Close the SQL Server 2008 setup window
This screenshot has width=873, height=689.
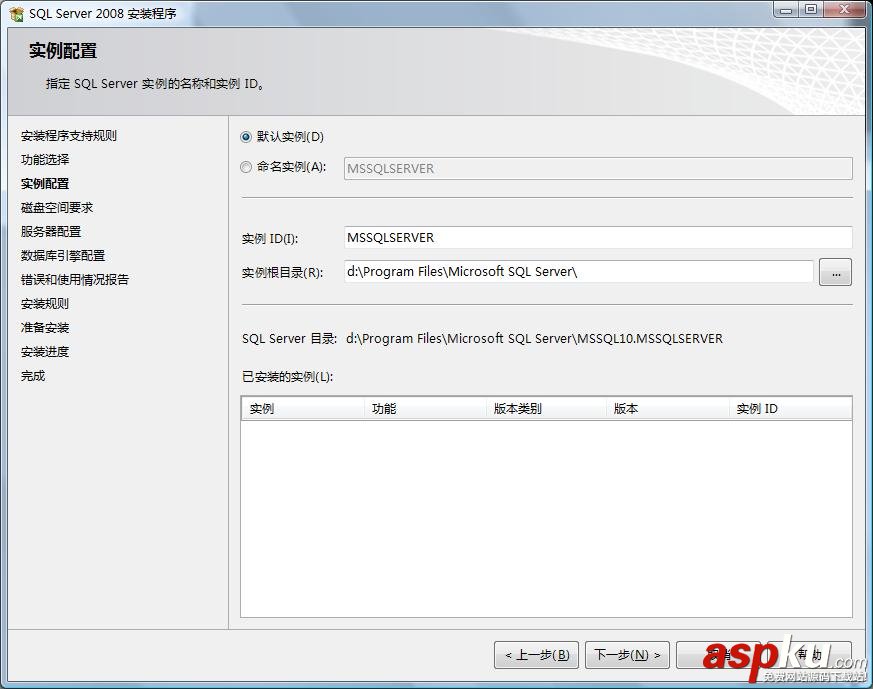point(844,9)
